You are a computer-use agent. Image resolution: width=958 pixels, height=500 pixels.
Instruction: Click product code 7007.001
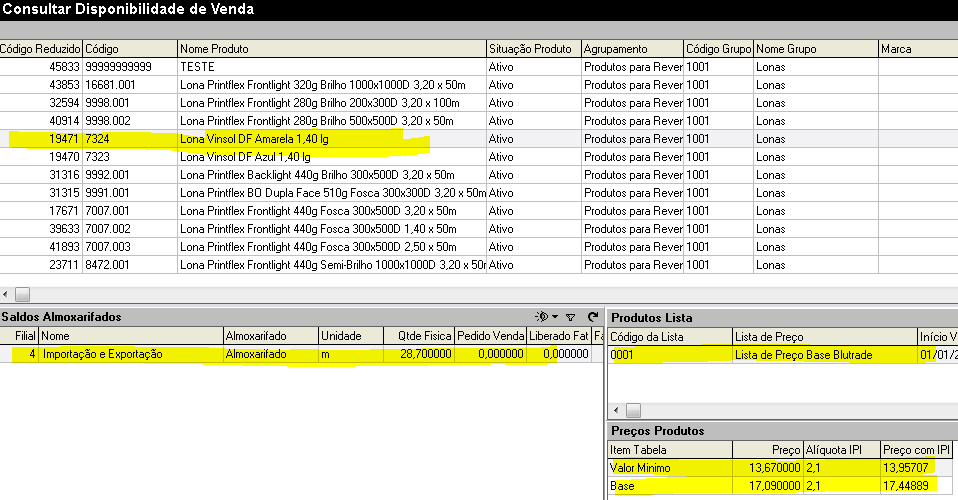point(108,211)
